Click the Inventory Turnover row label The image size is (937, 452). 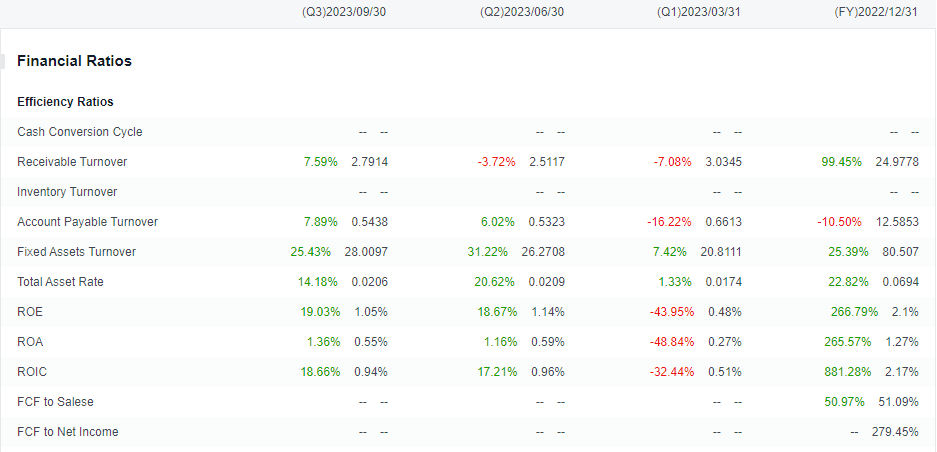67,192
